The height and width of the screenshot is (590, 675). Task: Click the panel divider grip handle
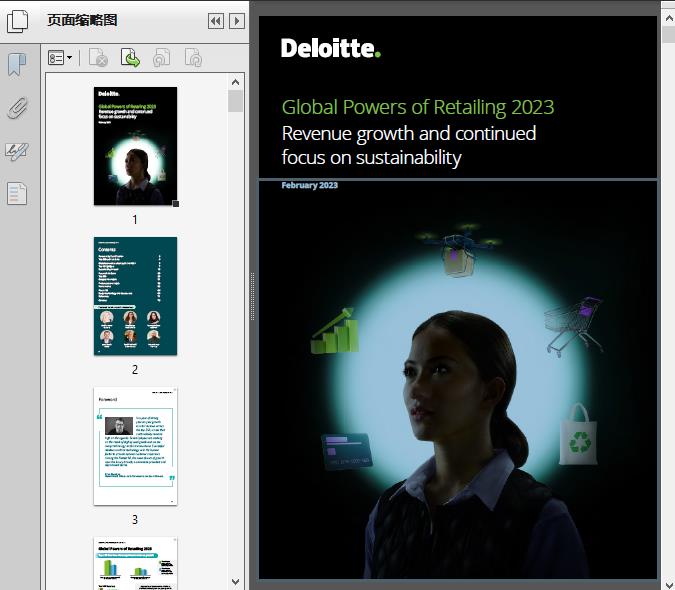coord(253,296)
